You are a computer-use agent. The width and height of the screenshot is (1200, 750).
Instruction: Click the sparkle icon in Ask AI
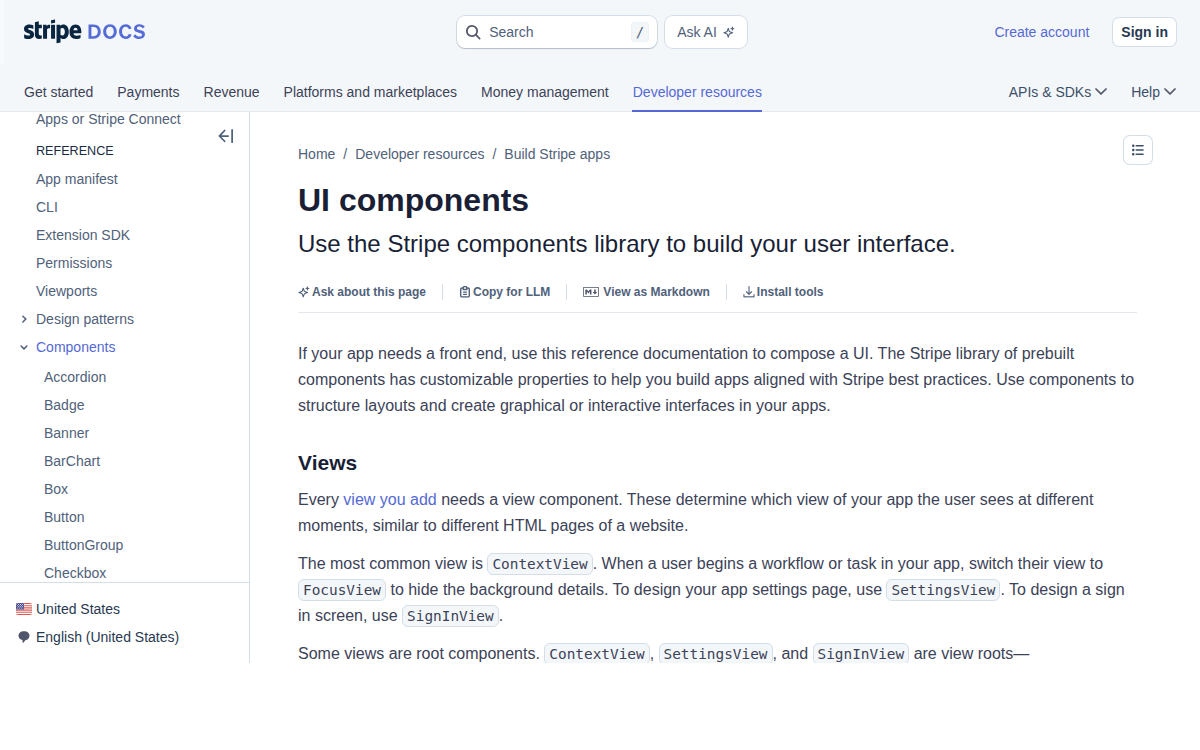[x=729, y=32]
